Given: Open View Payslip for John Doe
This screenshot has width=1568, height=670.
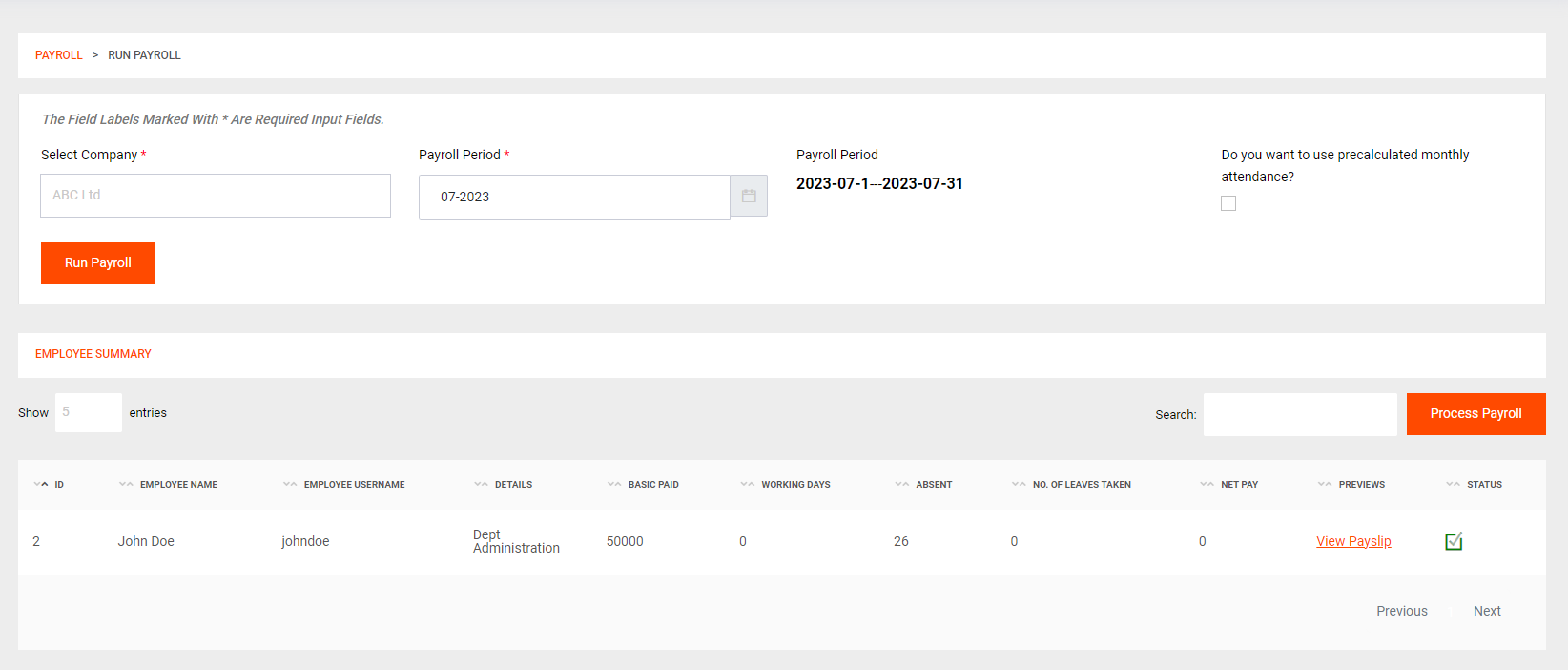Looking at the screenshot, I should pos(1353,541).
